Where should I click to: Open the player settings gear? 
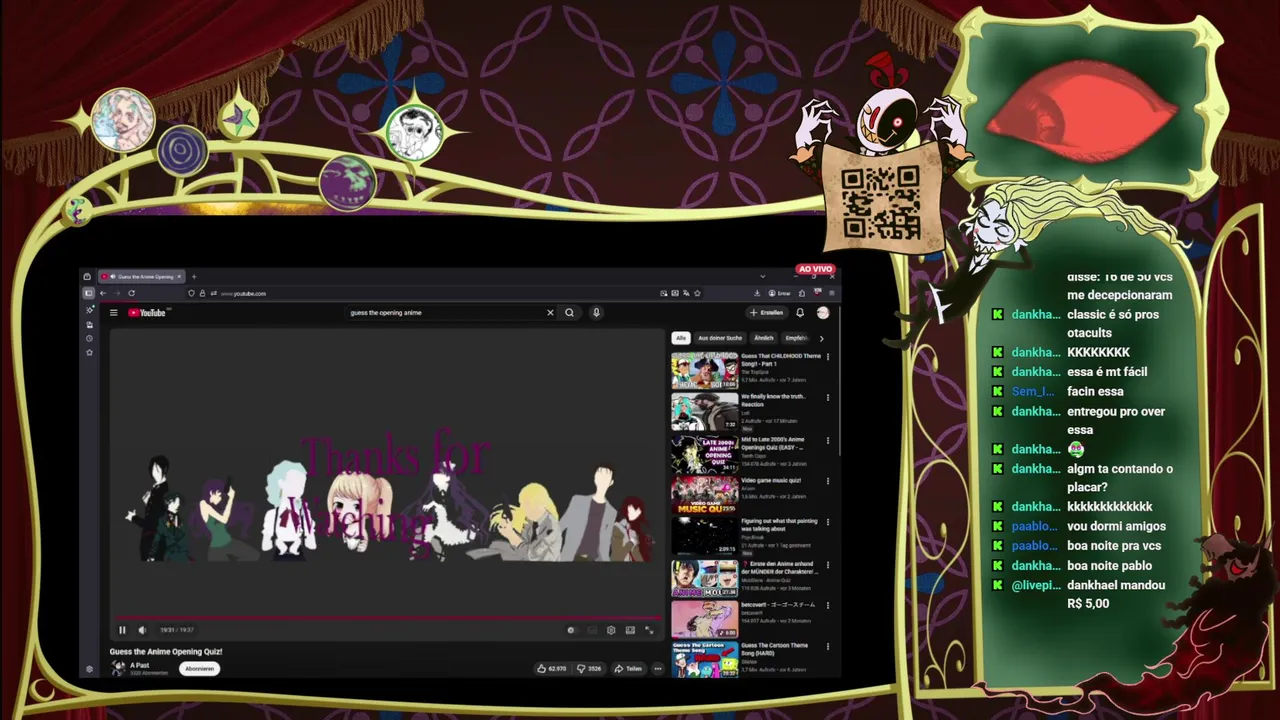point(611,630)
